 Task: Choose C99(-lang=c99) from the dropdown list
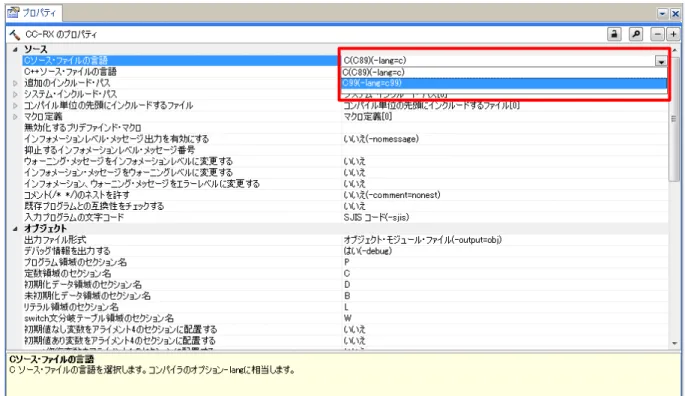pyautogui.click(x=504, y=83)
